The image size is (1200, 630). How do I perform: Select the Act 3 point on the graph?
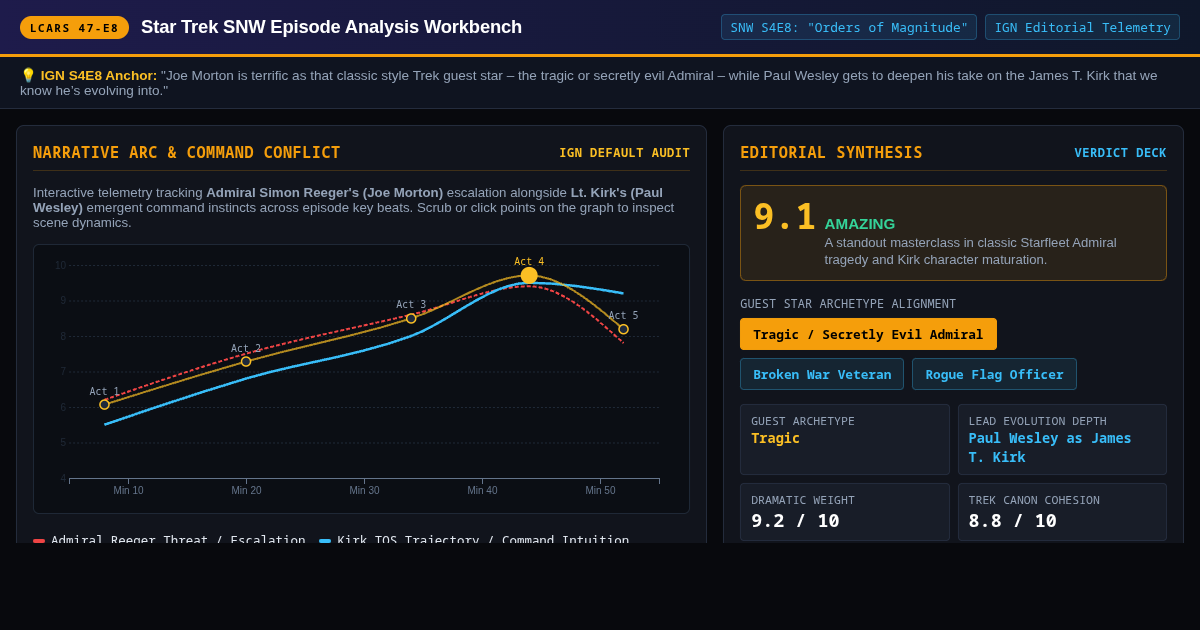click(x=411, y=318)
